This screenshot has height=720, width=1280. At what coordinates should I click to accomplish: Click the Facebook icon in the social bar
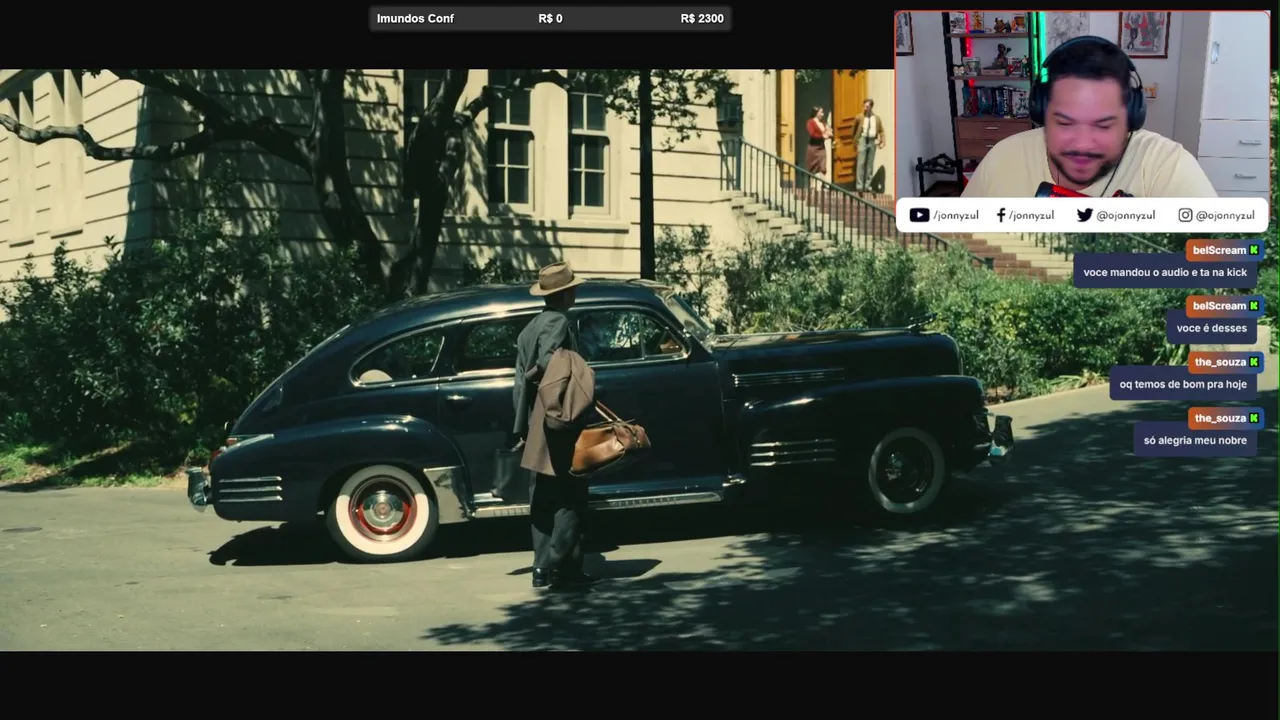(1001, 215)
